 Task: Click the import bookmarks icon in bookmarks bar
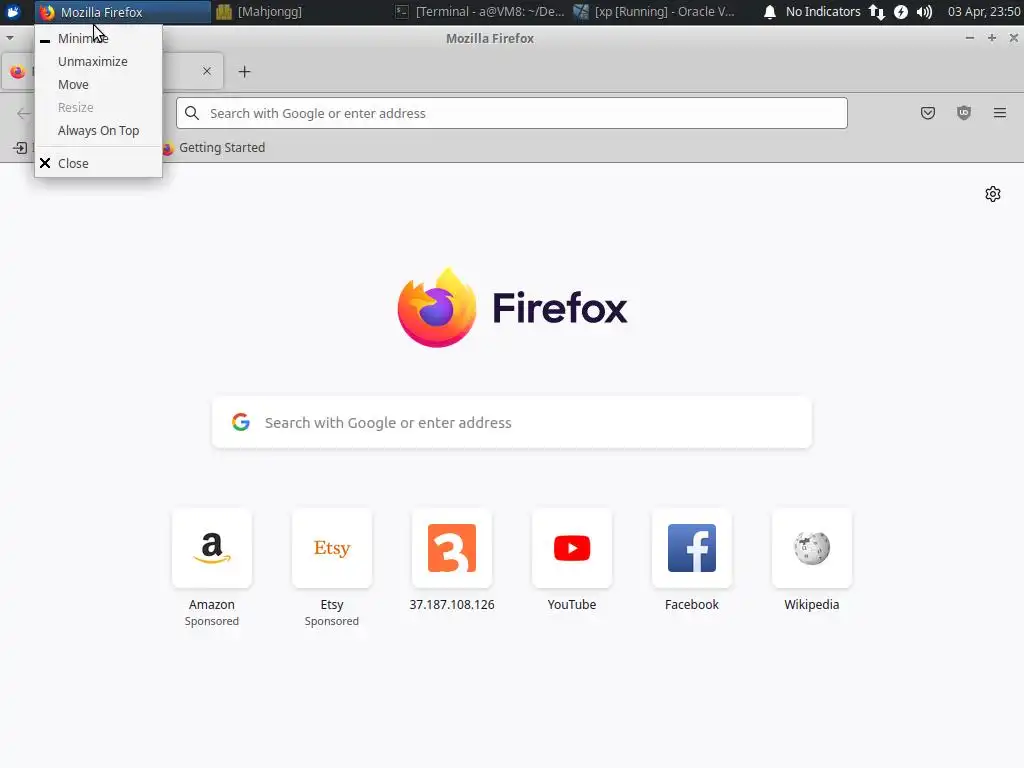(x=20, y=148)
